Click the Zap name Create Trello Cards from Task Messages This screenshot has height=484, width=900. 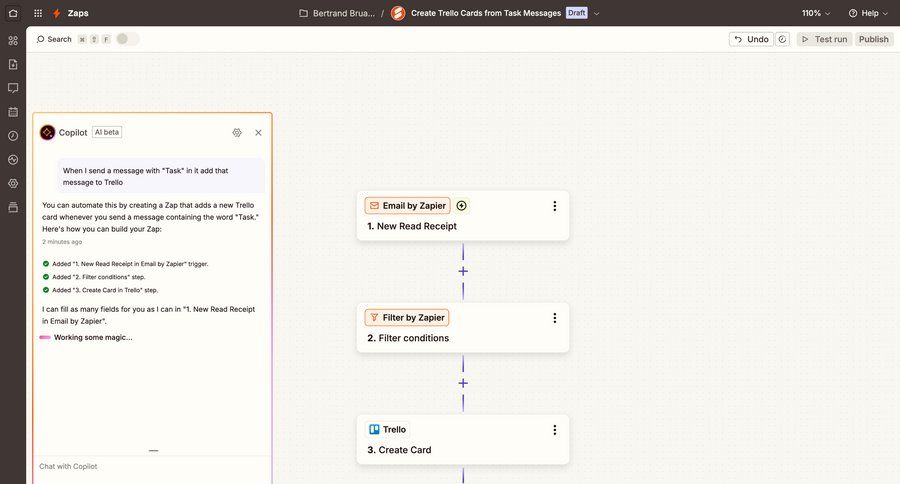point(486,13)
